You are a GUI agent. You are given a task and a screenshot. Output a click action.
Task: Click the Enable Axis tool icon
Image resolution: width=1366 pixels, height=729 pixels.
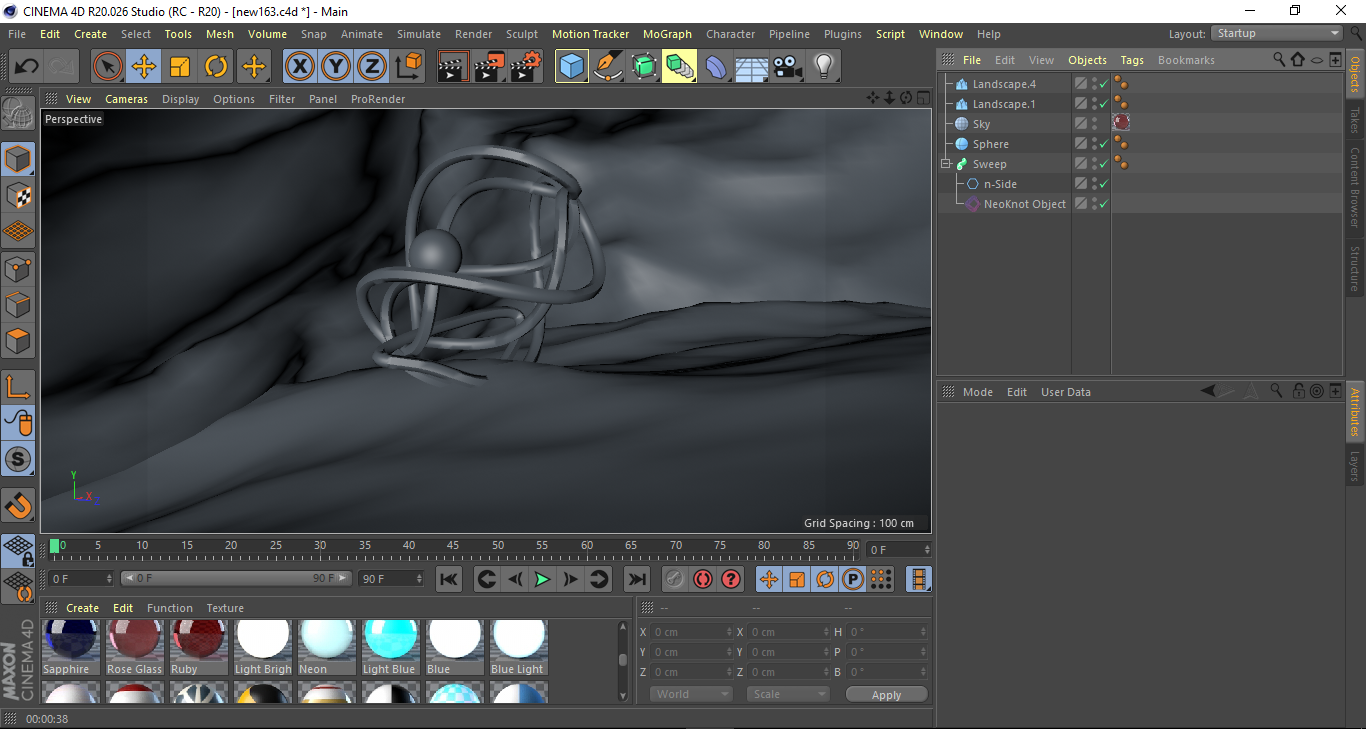tap(18, 387)
